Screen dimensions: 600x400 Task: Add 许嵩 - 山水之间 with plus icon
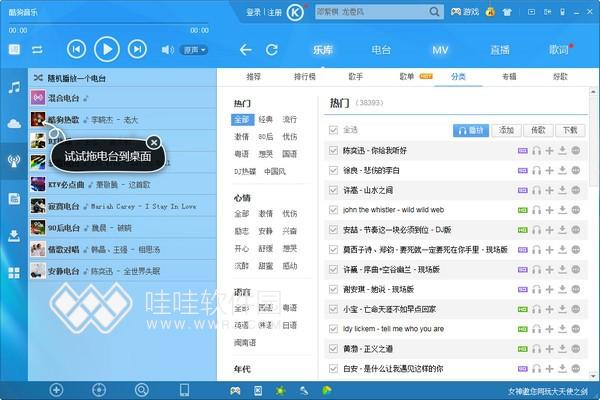549,190
